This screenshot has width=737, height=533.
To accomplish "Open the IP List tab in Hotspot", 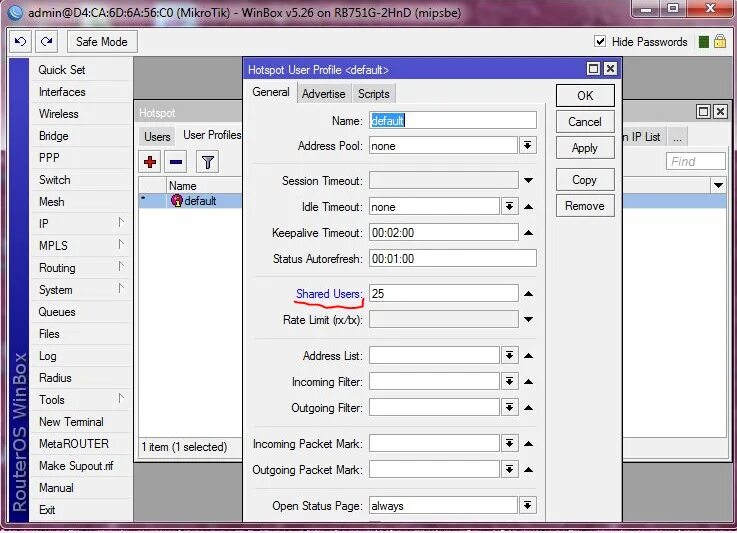I will pos(643,137).
